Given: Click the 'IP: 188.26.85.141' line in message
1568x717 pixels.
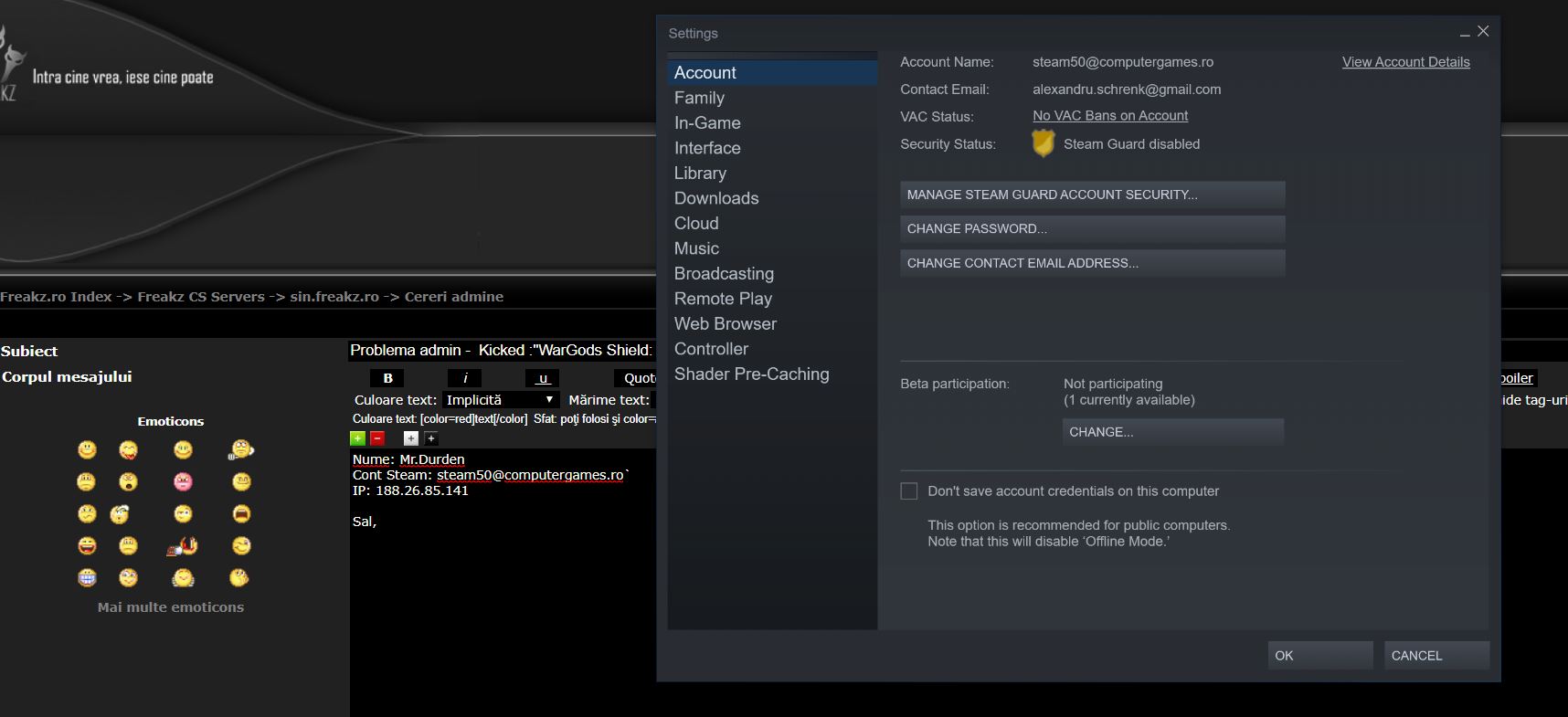Looking at the screenshot, I should (x=410, y=490).
